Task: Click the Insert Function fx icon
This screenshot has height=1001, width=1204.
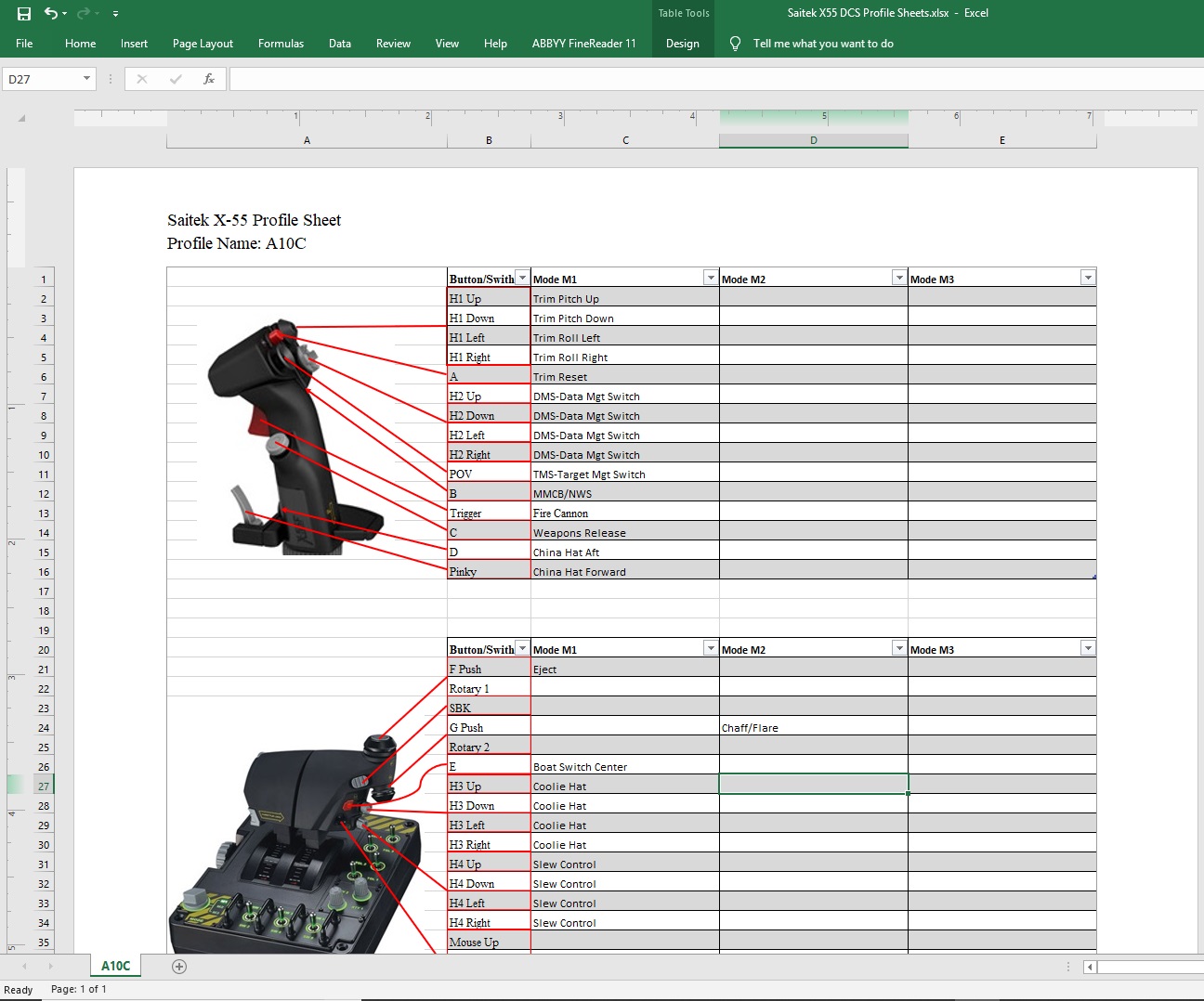Action: 209,79
